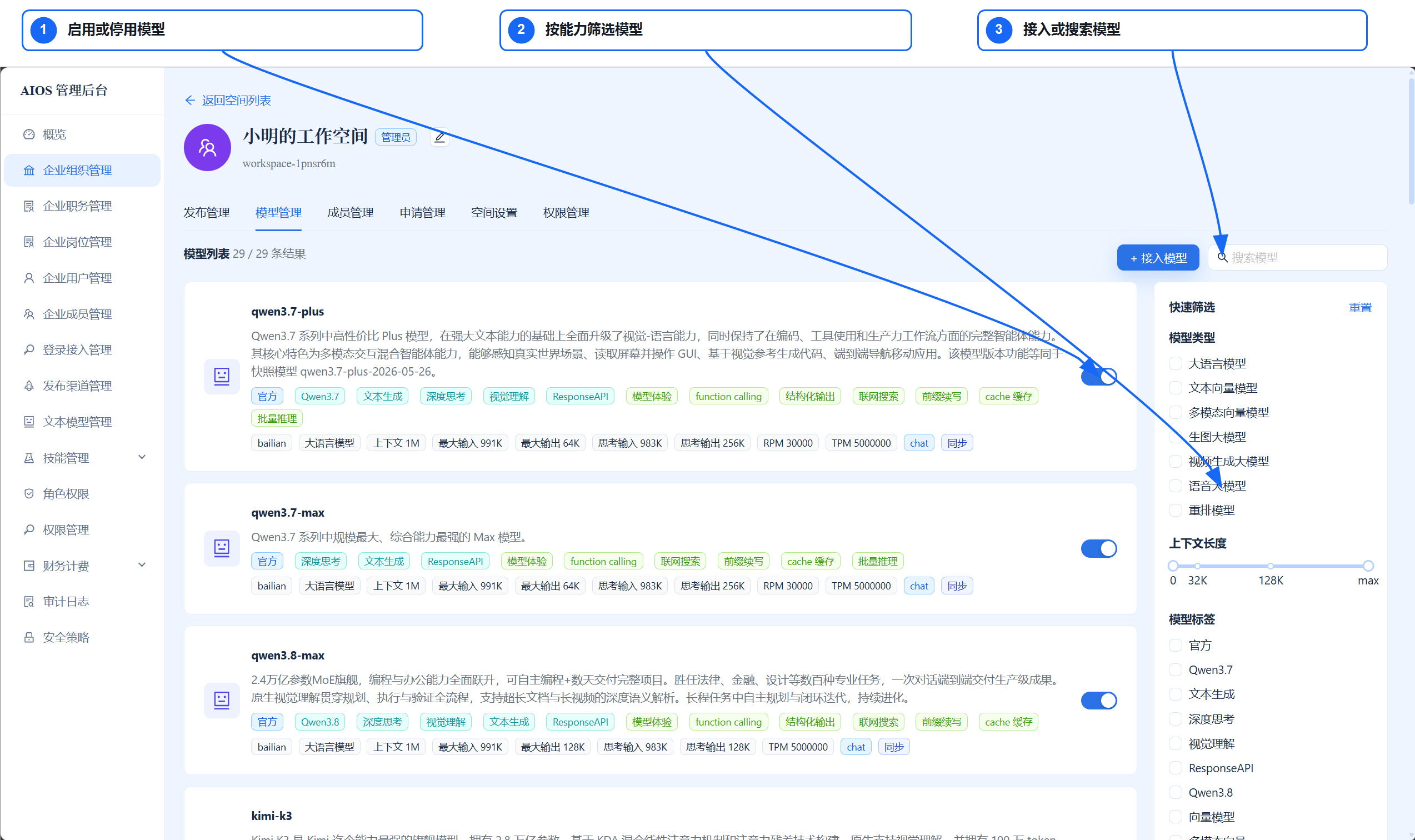Click the kimi-k3 model name
The height and width of the screenshot is (840, 1415).
tap(272, 816)
